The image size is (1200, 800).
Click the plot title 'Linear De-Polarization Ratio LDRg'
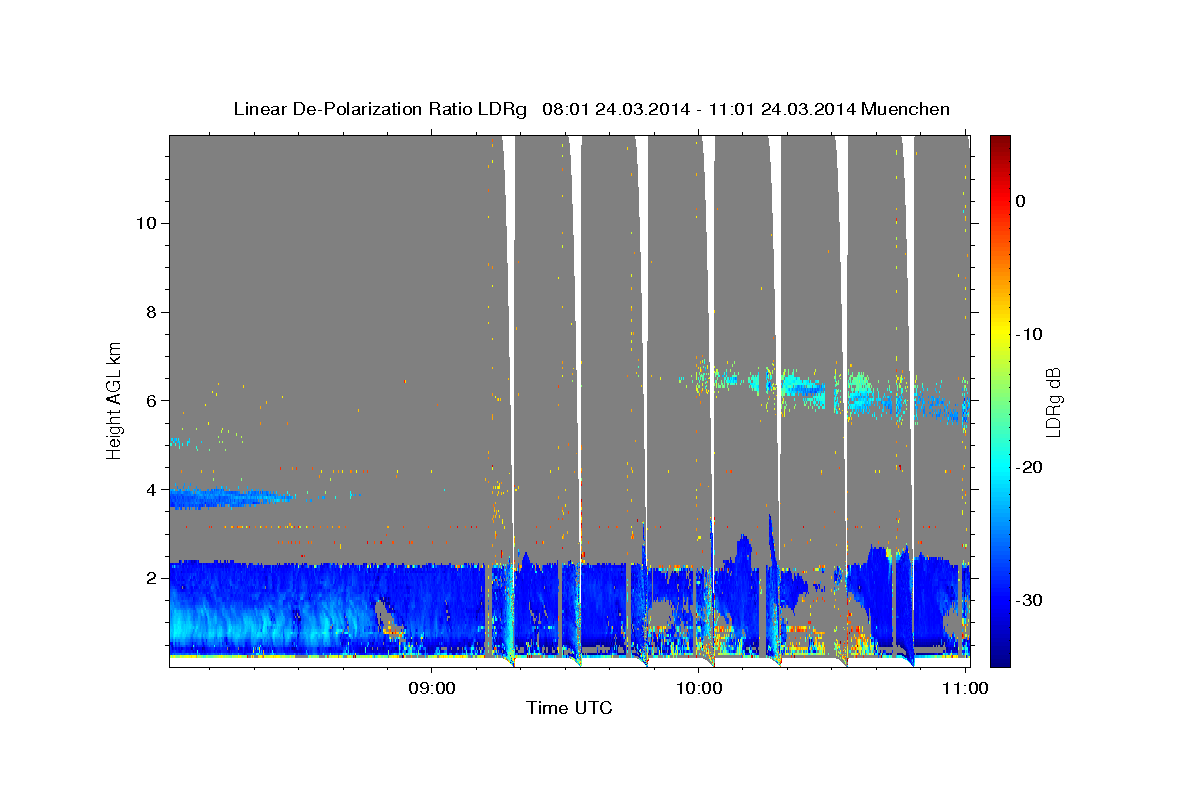click(380, 109)
